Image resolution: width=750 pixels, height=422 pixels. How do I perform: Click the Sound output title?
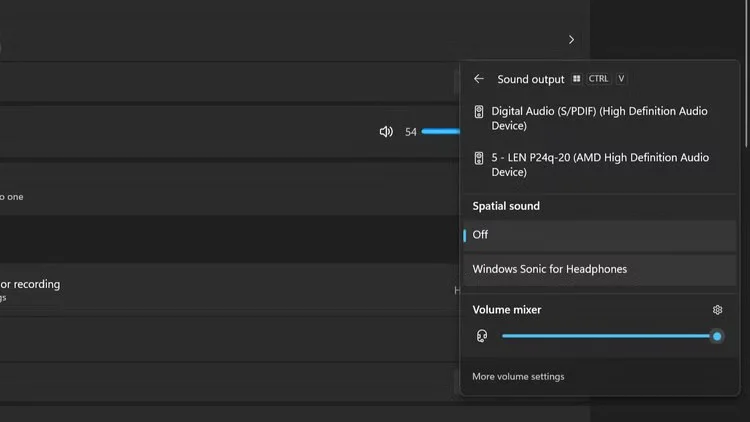530,79
